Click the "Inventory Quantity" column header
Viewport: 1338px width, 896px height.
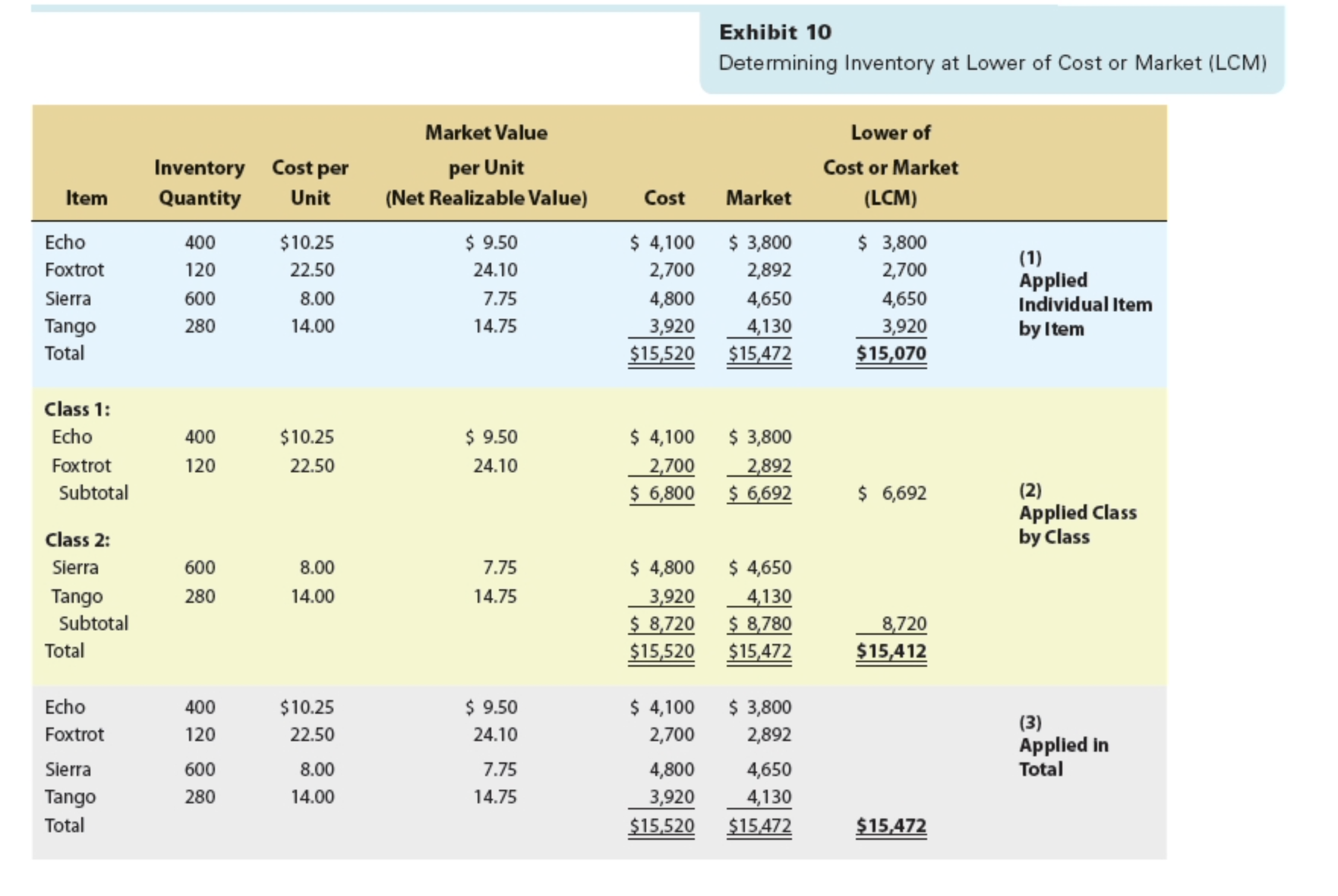point(199,182)
